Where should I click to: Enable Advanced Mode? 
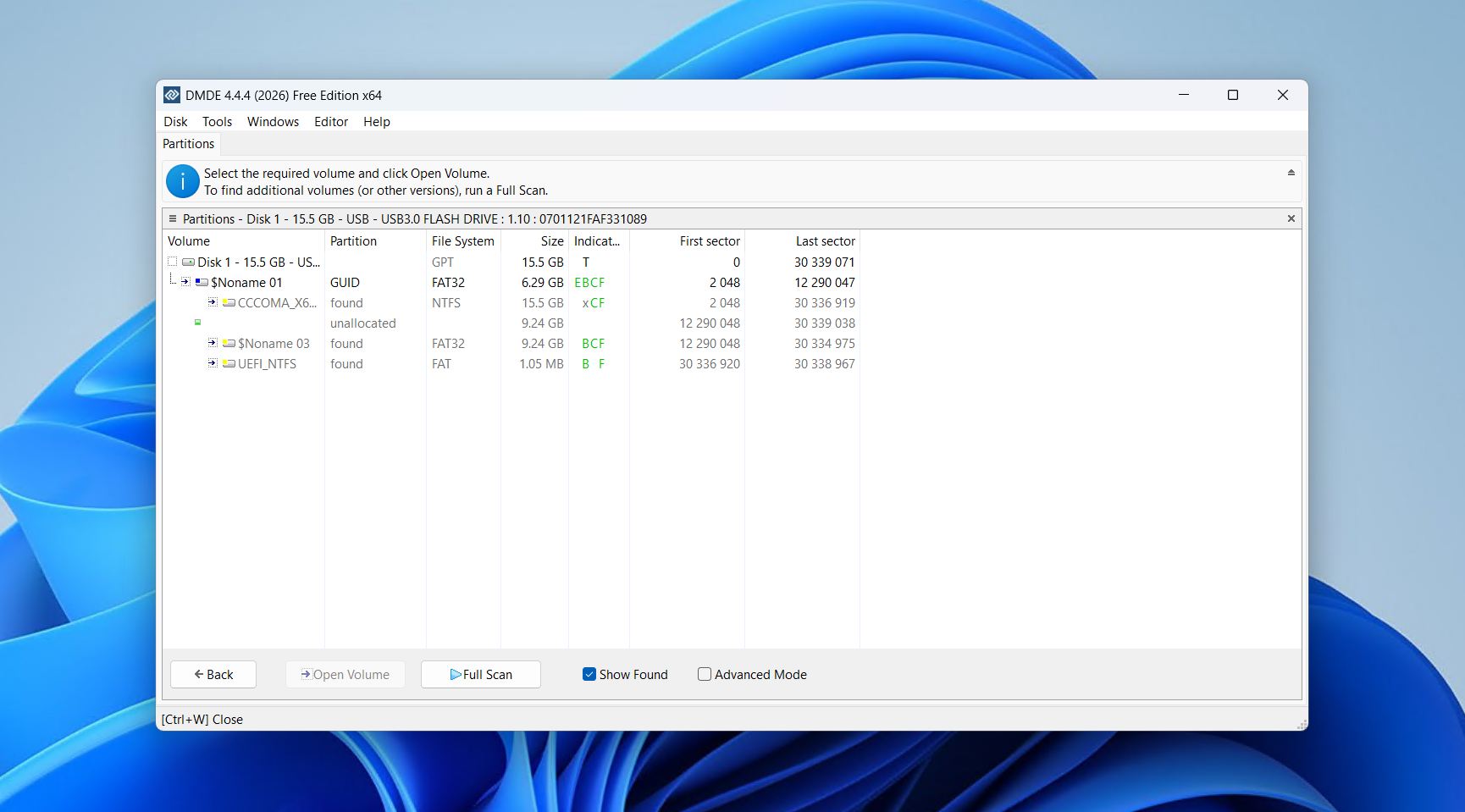coord(704,674)
